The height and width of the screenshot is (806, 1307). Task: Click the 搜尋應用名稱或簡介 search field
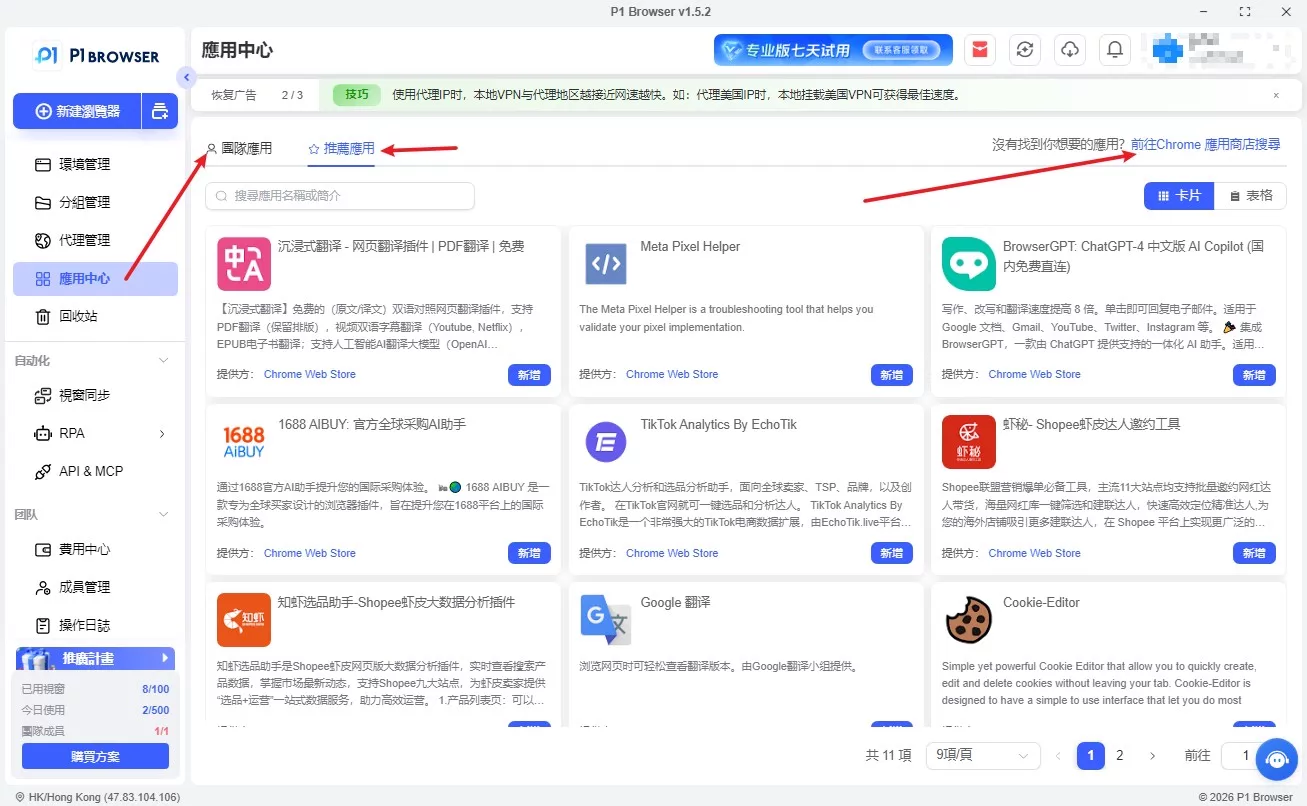340,196
